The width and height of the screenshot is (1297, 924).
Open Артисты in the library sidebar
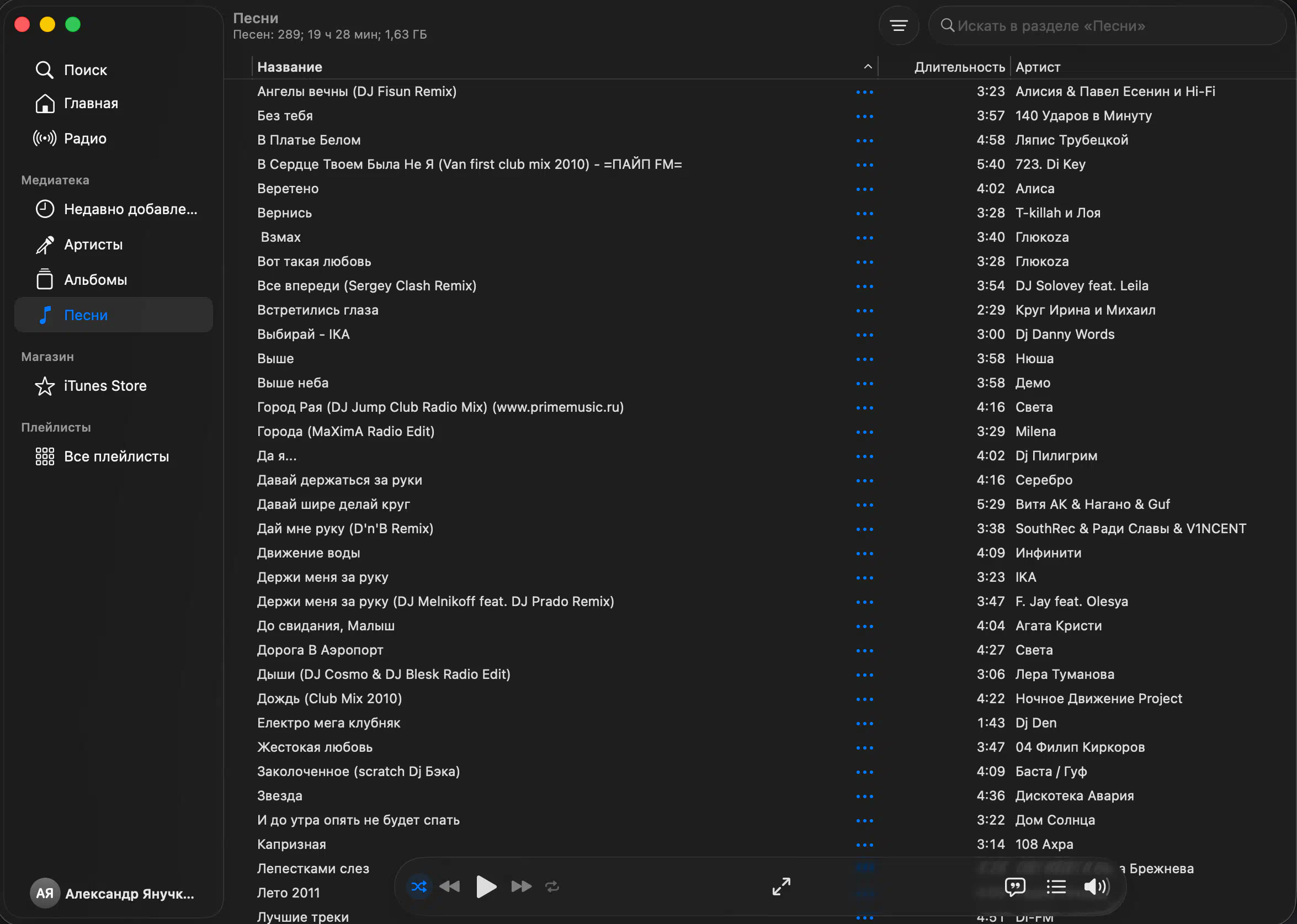(93, 245)
